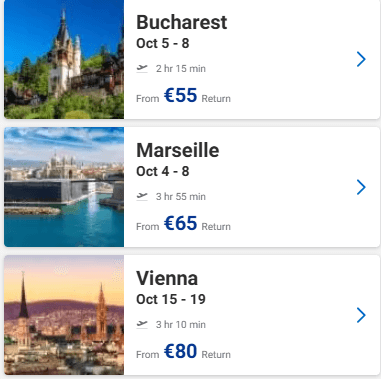Image resolution: width=381 pixels, height=379 pixels.
Task: Select the Marseille destination title
Action: click(x=178, y=150)
